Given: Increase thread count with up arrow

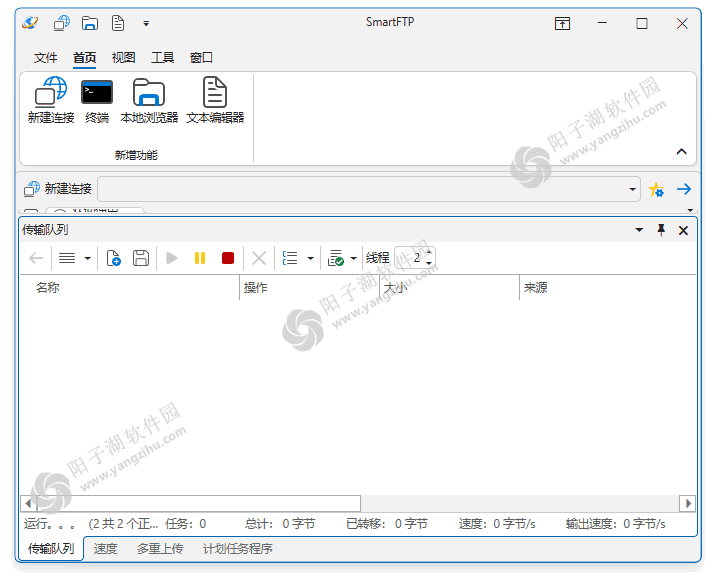Looking at the screenshot, I should [x=429, y=252].
